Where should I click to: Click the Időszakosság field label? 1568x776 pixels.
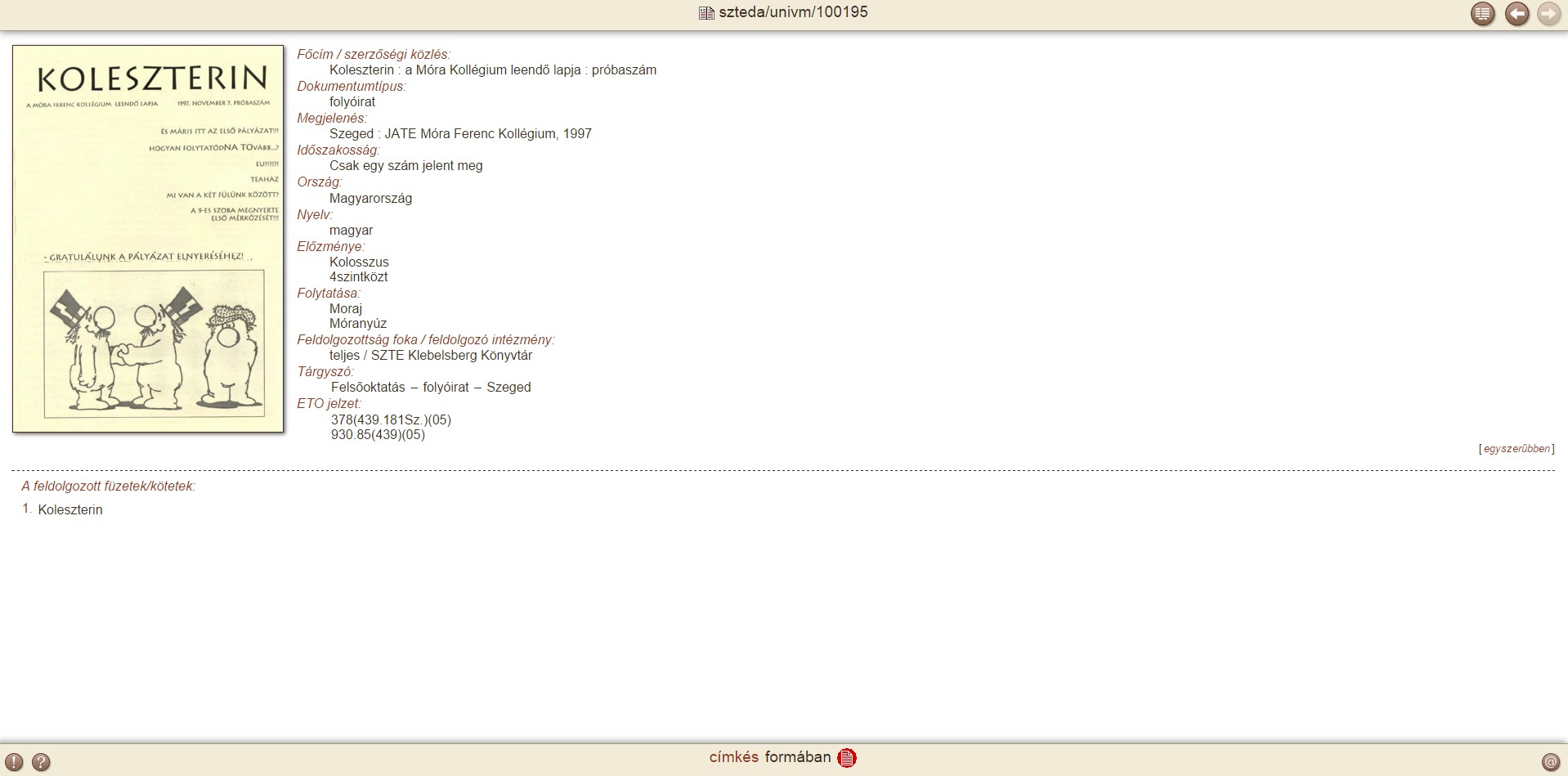tap(338, 150)
